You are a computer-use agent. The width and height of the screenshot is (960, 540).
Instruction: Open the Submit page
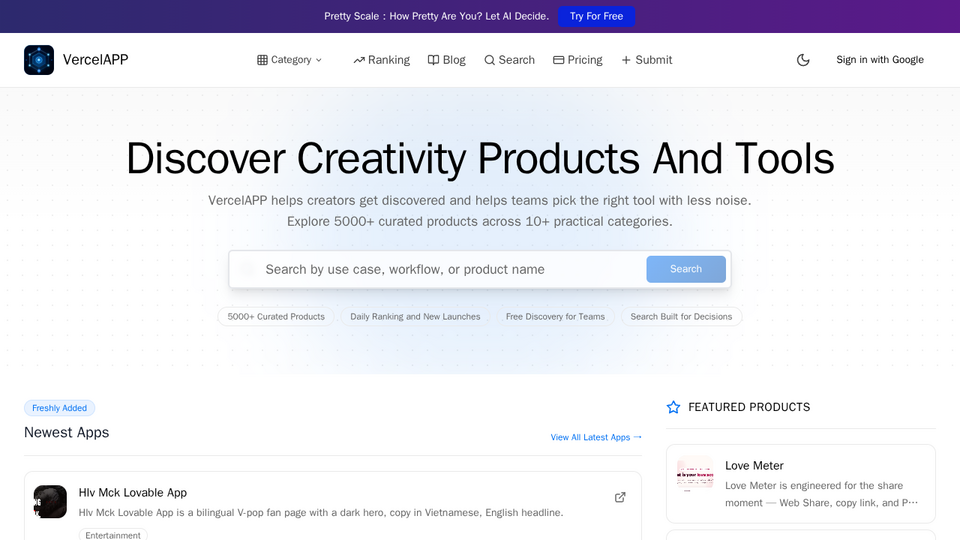click(647, 60)
